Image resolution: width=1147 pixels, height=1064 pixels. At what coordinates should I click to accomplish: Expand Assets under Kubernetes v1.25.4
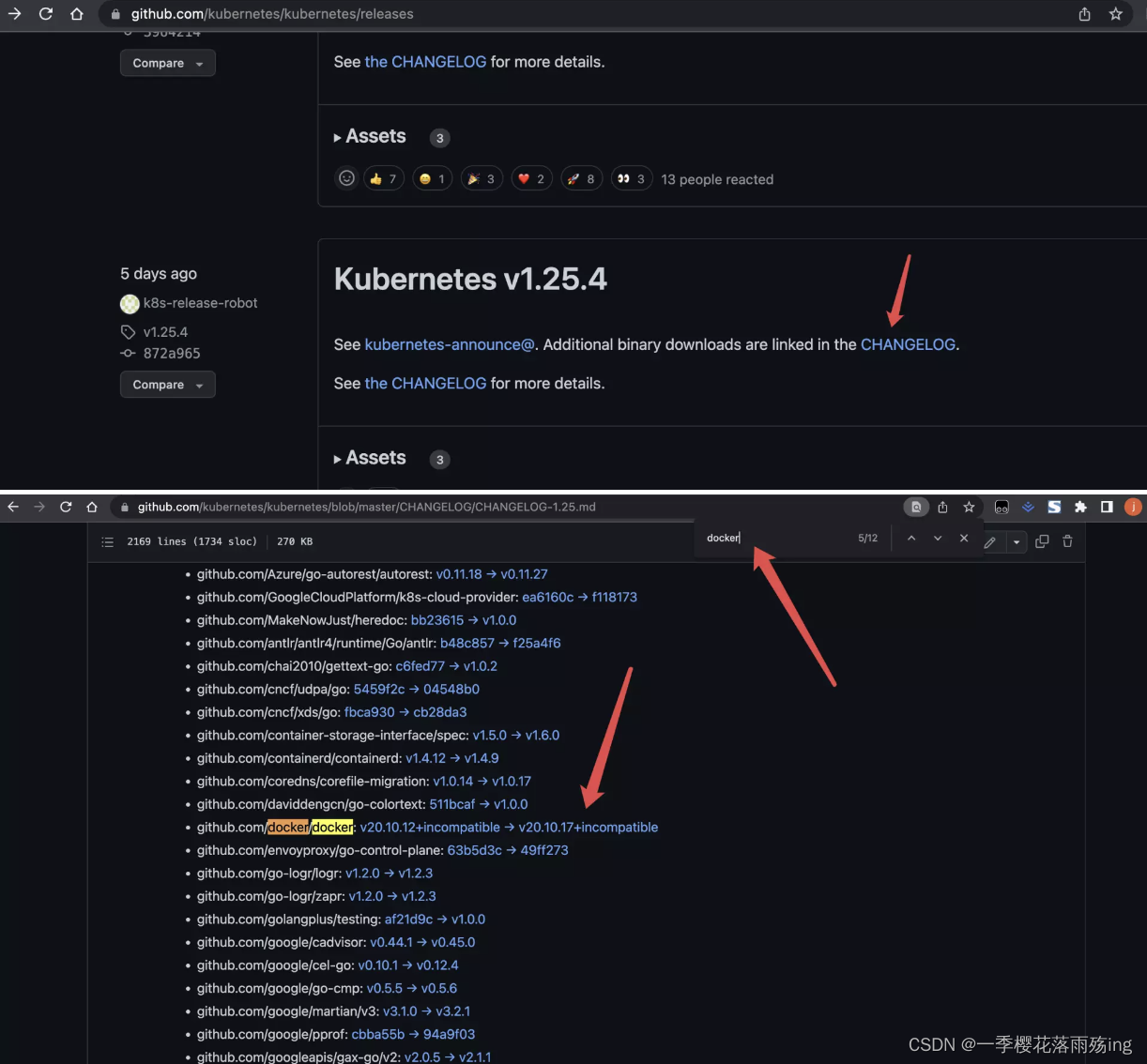click(371, 458)
